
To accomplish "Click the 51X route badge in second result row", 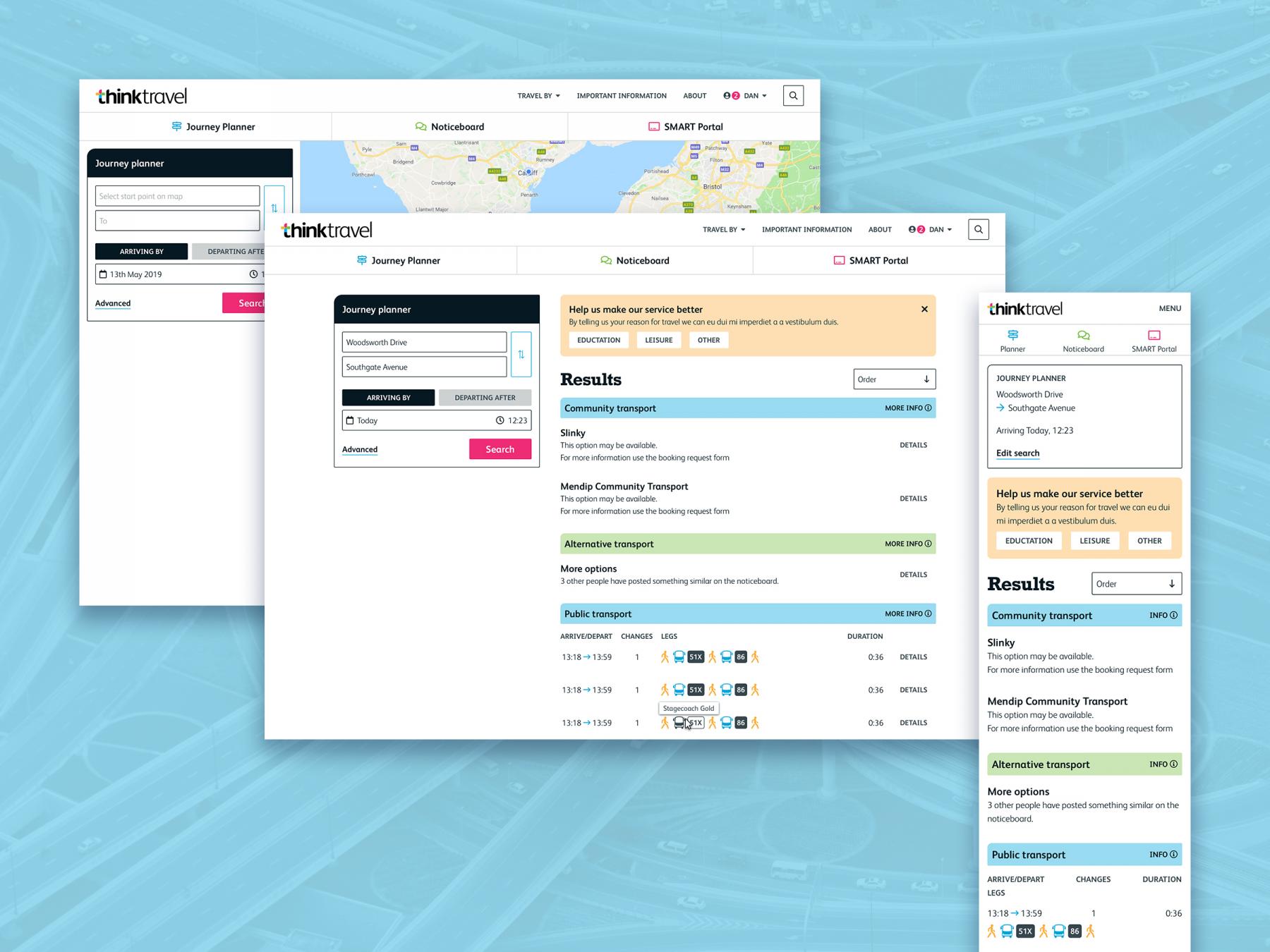I will (696, 690).
